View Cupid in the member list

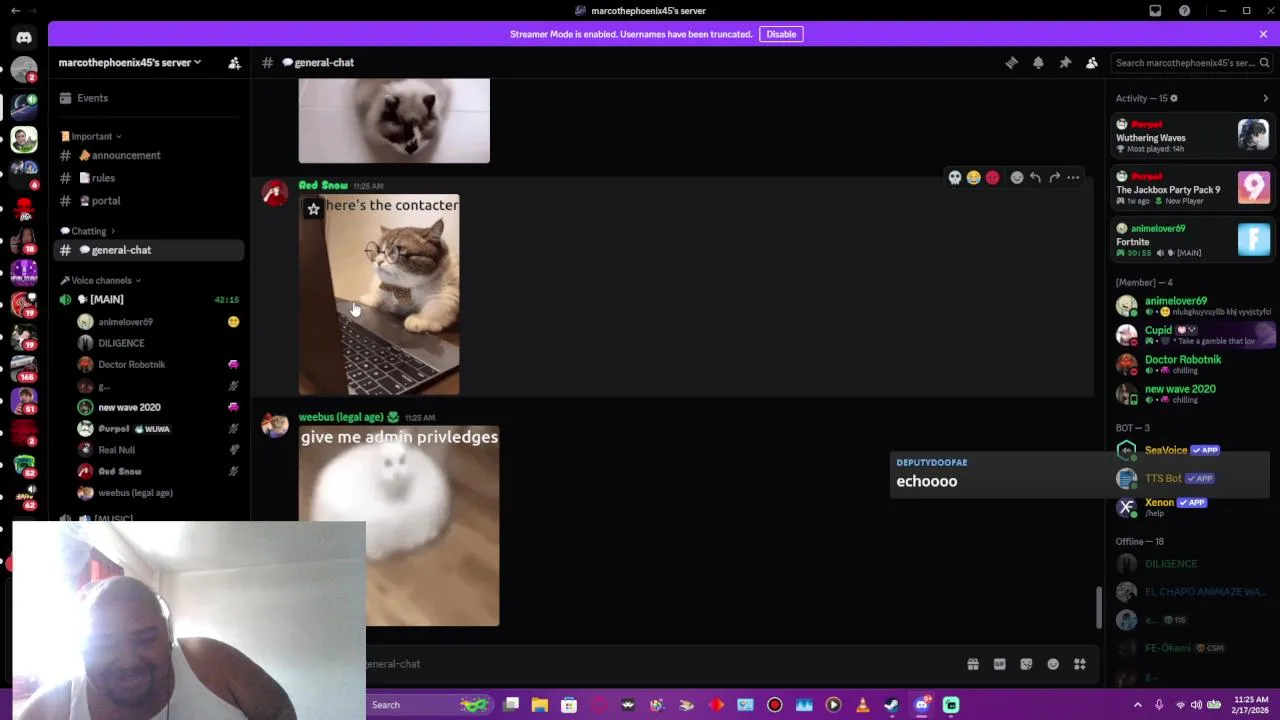(x=1192, y=335)
